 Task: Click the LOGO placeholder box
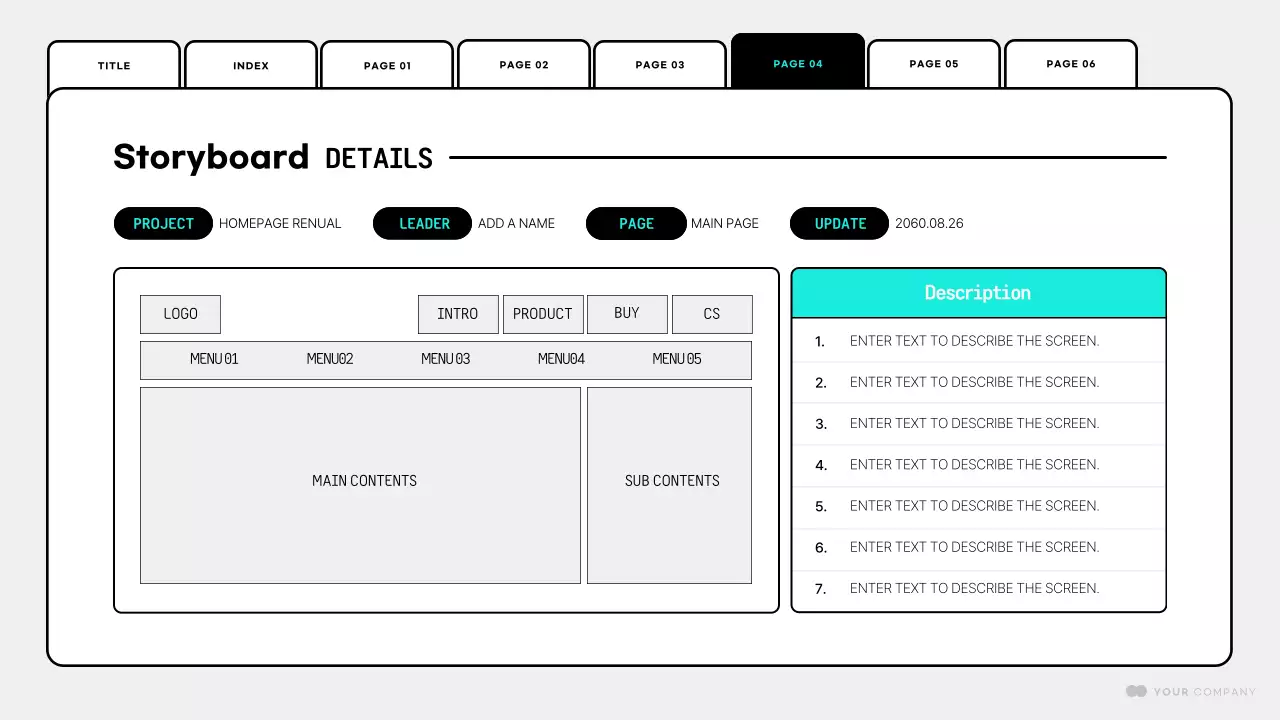[x=180, y=314]
